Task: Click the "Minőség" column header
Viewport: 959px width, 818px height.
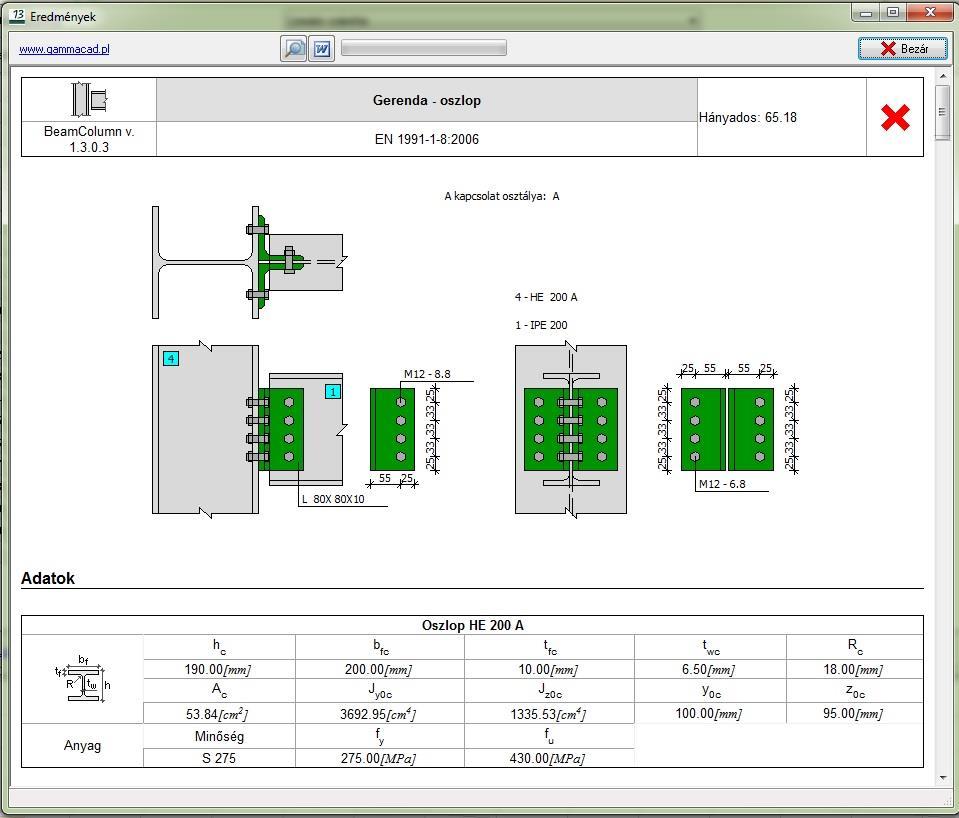Action: coord(219,737)
